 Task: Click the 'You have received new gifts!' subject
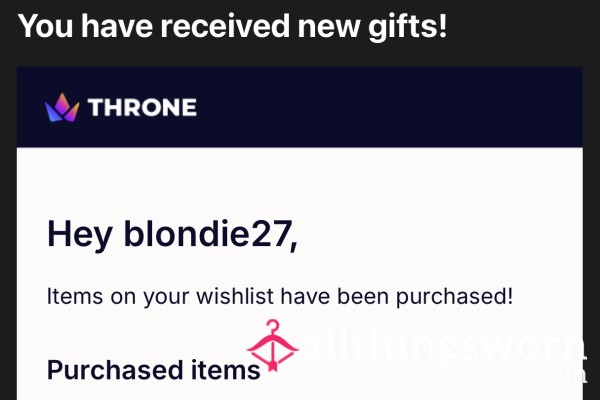tap(232, 26)
